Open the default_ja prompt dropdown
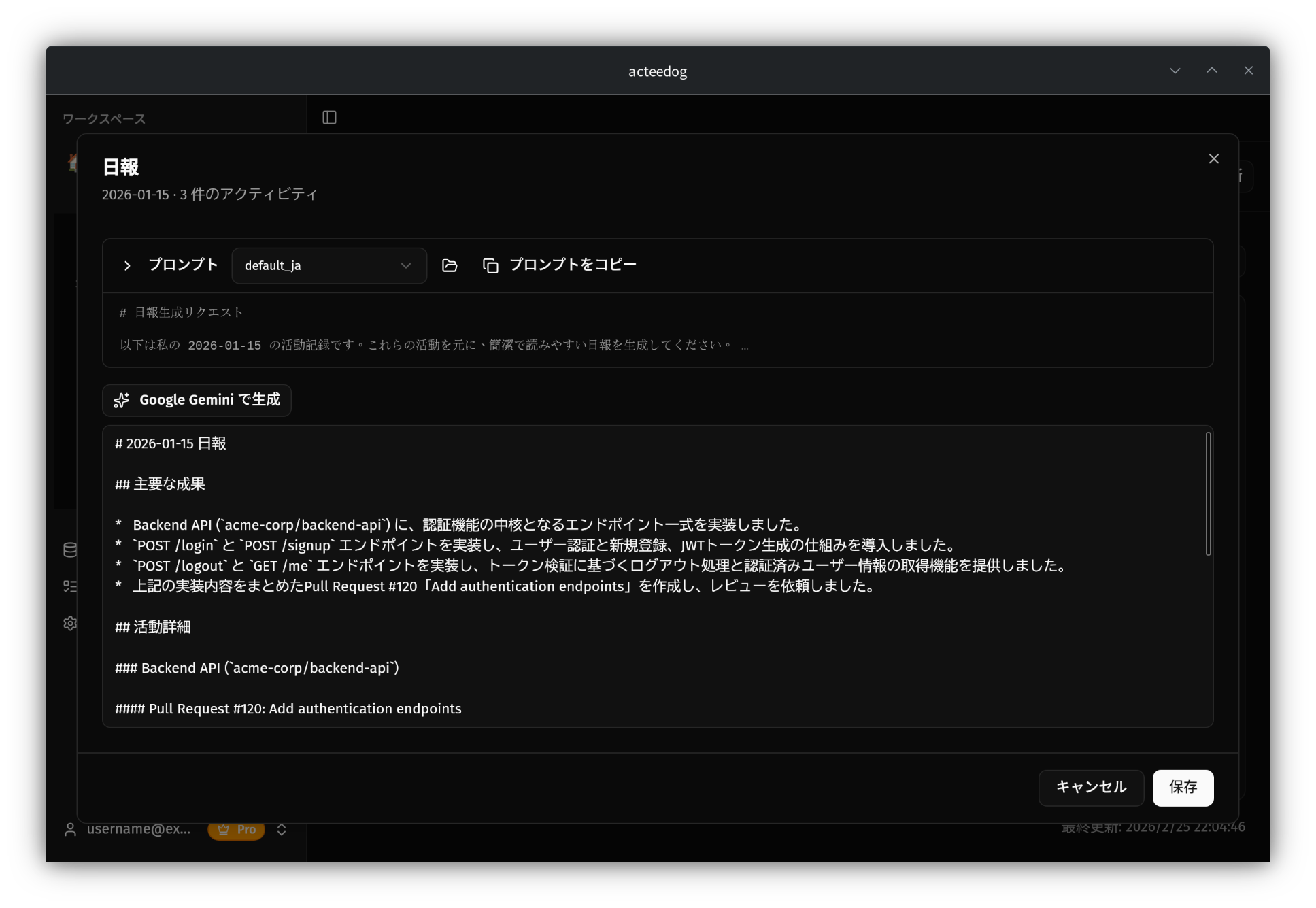This screenshot has width=1316, height=908. pyautogui.click(x=329, y=265)
